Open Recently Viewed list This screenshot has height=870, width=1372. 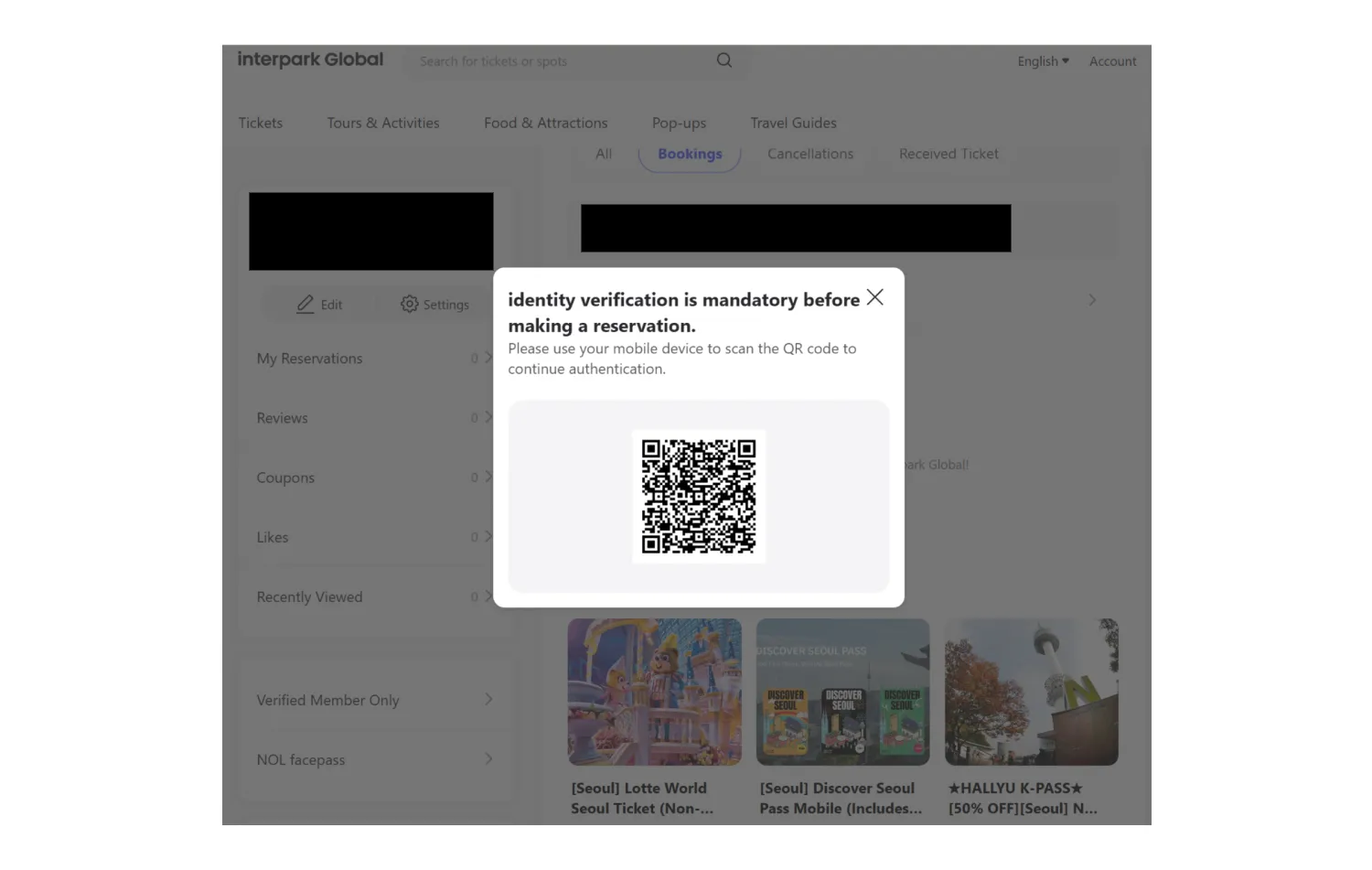[309, 596]
